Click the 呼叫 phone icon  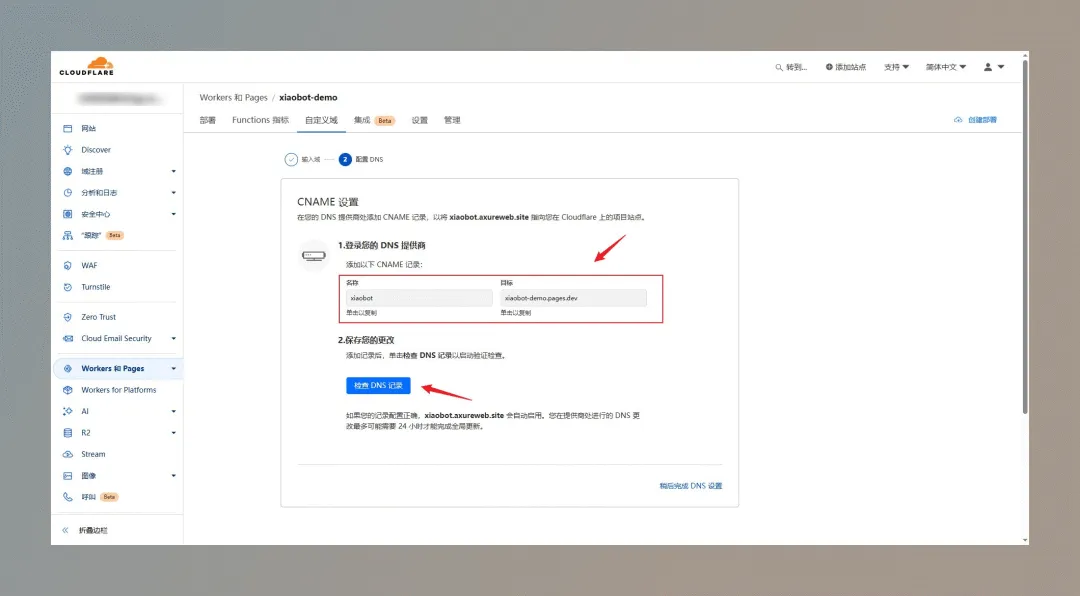(x=68, y=497)
